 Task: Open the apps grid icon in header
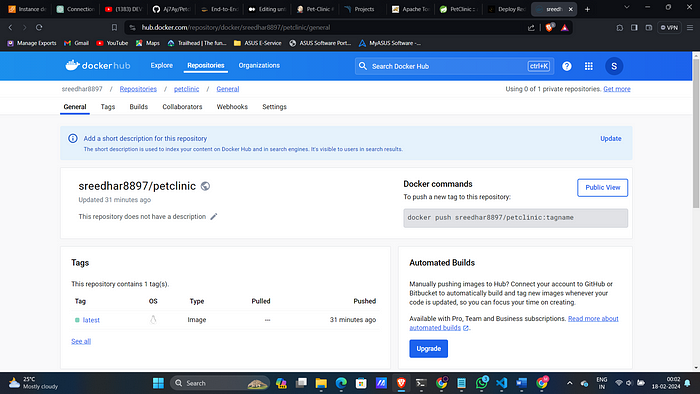(588, 66)
